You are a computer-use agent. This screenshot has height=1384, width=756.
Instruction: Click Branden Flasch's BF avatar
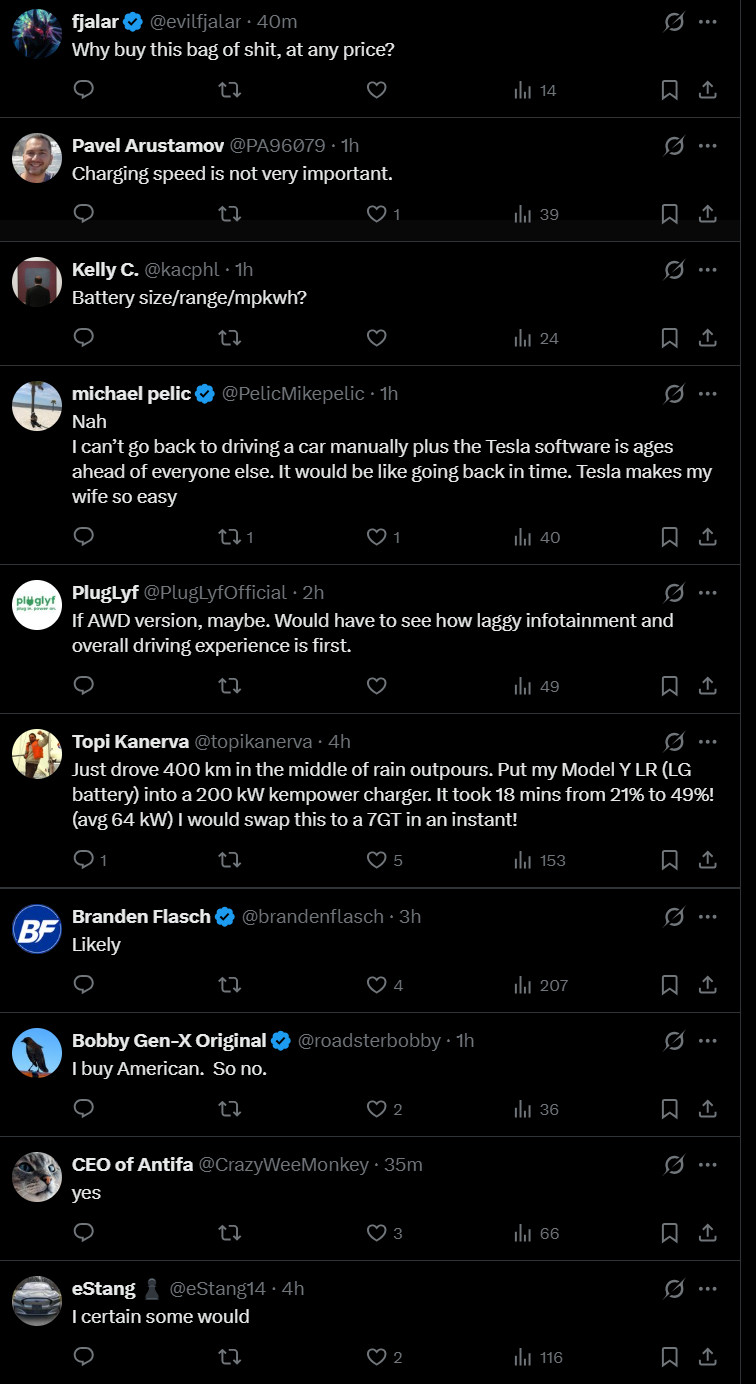pyautogui.click(x=37, y=928)
